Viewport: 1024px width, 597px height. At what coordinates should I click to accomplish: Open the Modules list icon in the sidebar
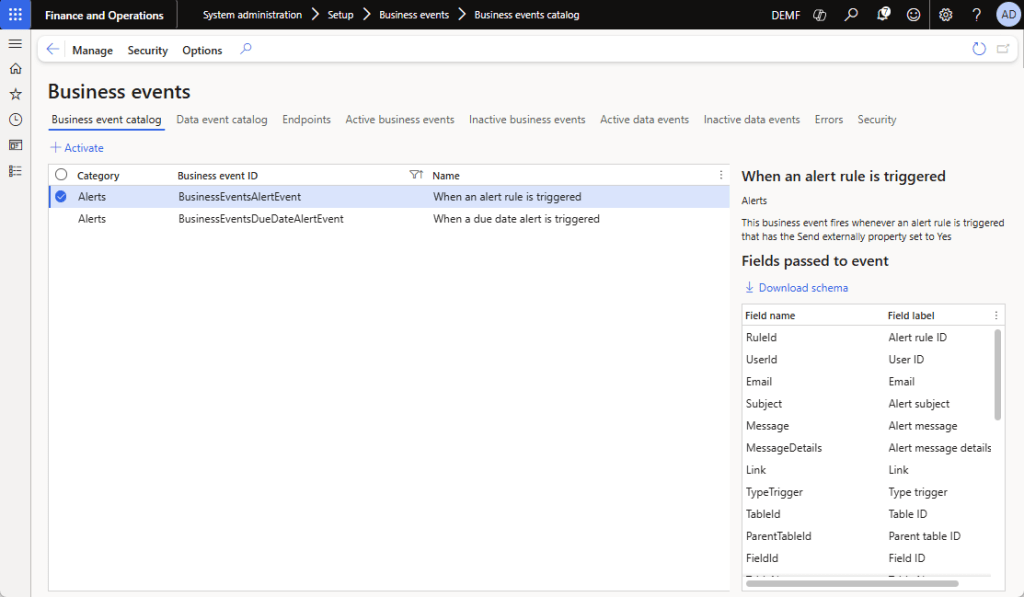14,170
